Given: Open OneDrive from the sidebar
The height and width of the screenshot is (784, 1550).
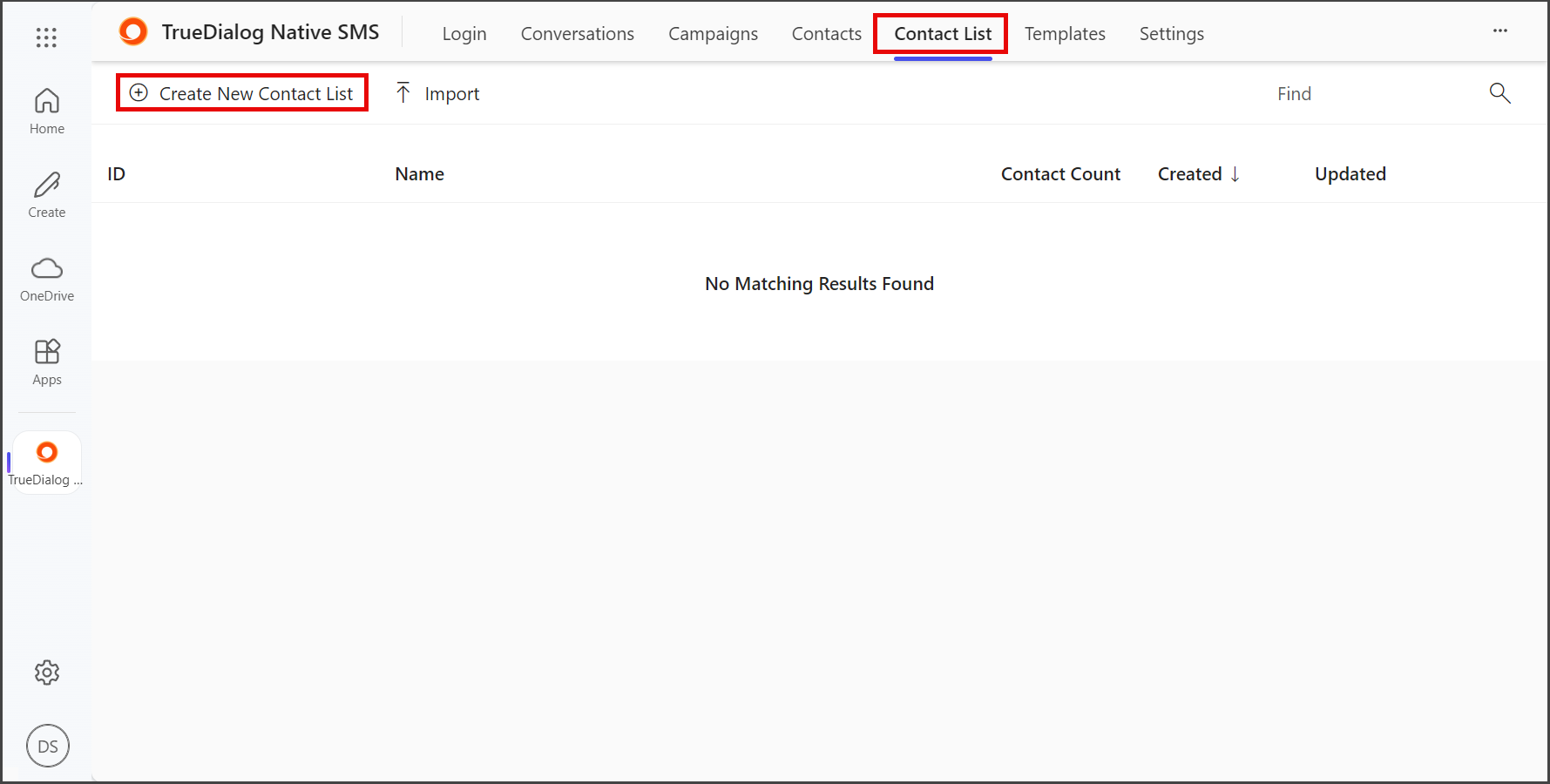Looking at the screenshot, I should tap(47, 279).
